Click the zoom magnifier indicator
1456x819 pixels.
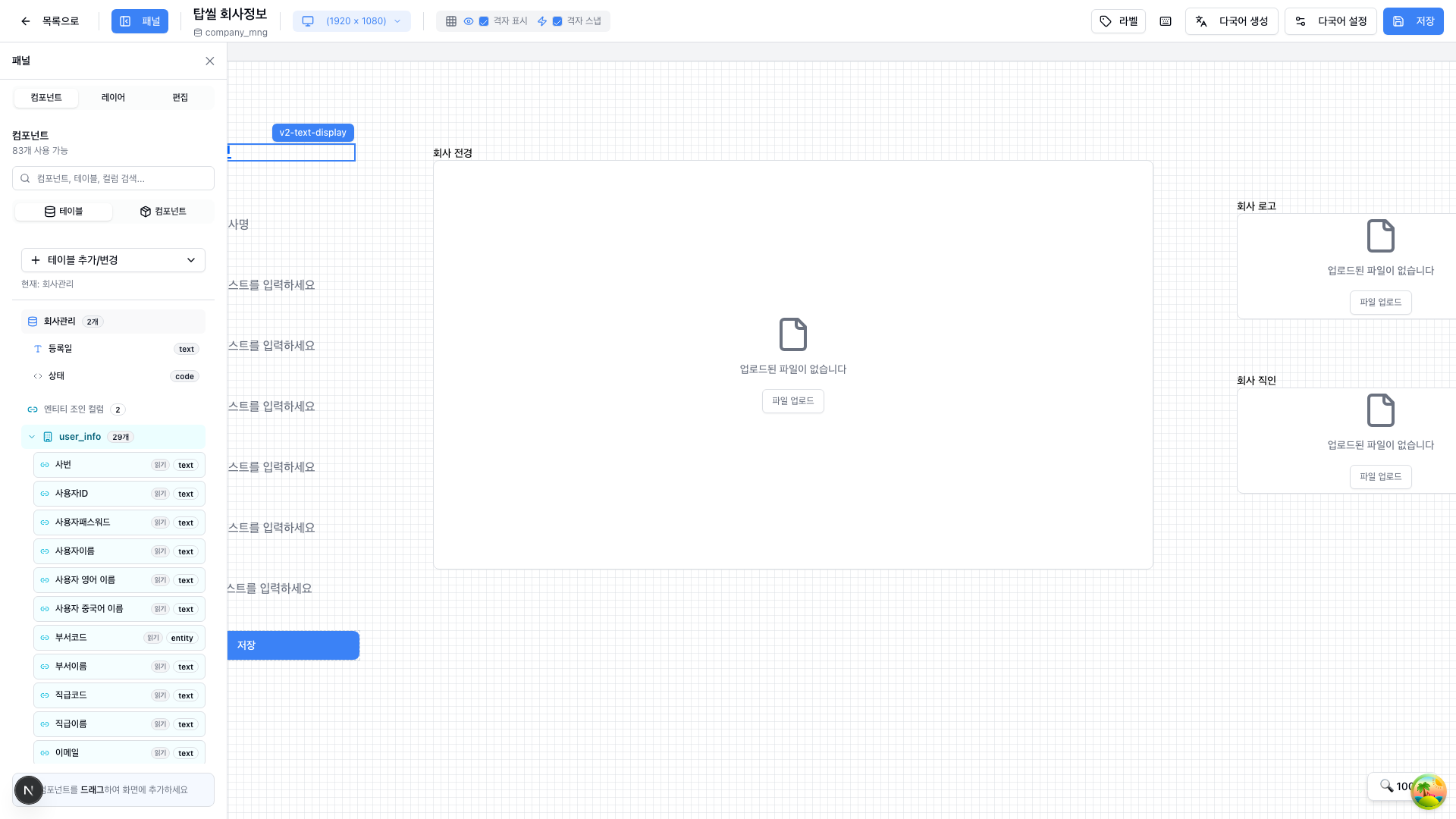click(1387, 786)
